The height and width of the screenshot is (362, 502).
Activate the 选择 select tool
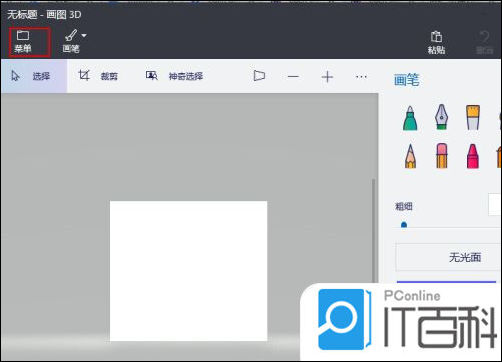[x=33, y=76]
